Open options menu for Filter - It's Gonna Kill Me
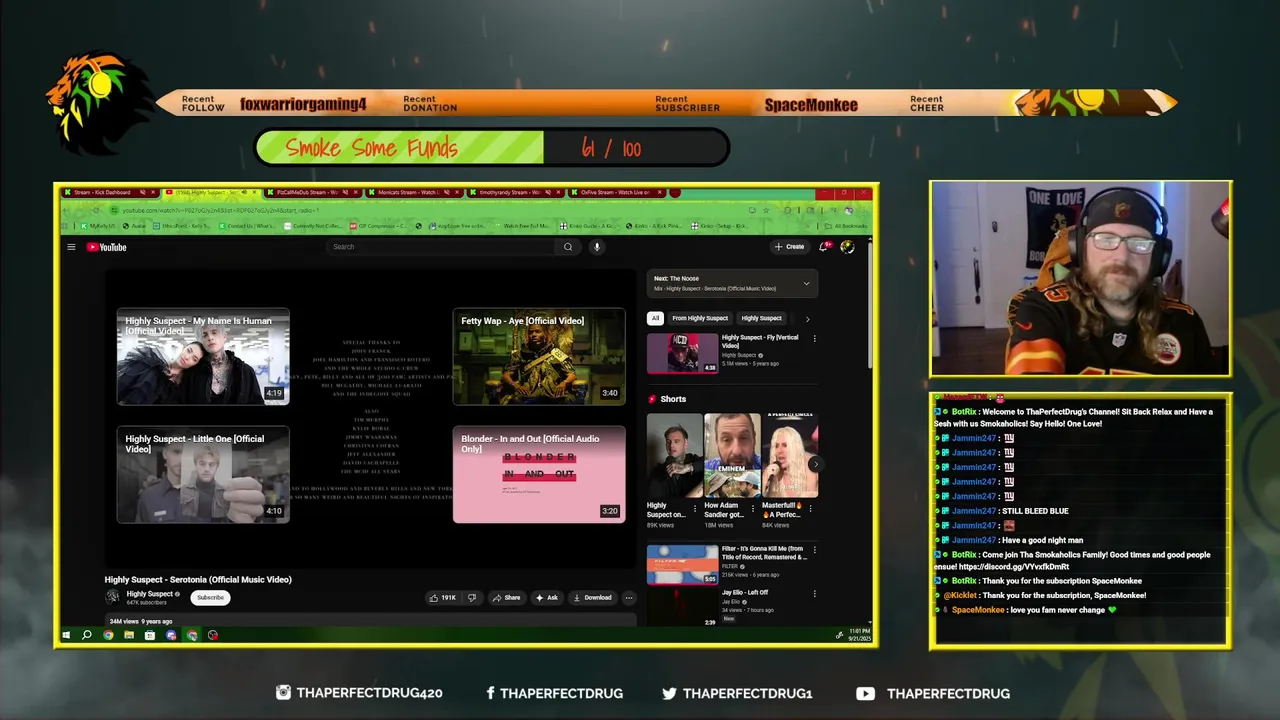This screenshot has width=1280, height=720. (814, 550)
